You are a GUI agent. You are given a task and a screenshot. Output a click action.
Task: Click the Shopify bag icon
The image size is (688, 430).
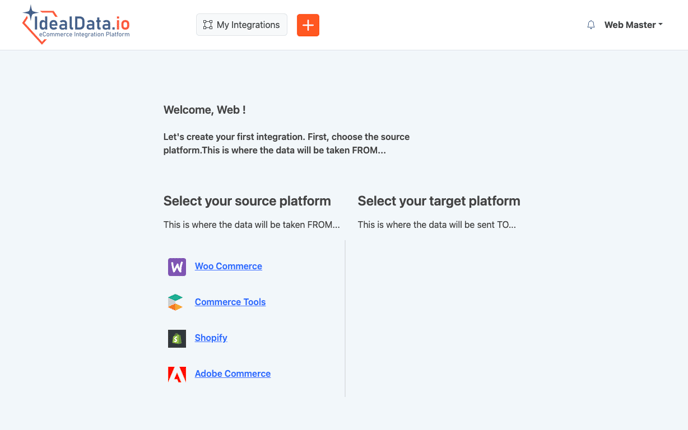click(x=177, y=338)
